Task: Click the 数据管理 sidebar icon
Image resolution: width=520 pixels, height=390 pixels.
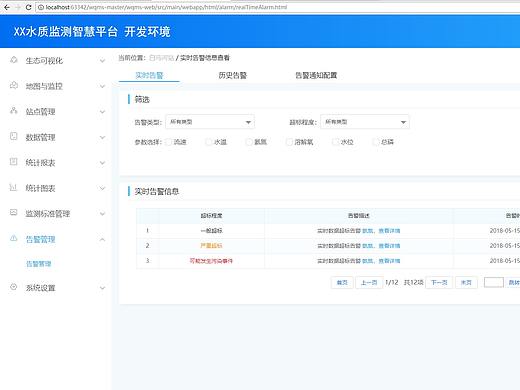Action: pyautogui.click(x=14, y=136)
